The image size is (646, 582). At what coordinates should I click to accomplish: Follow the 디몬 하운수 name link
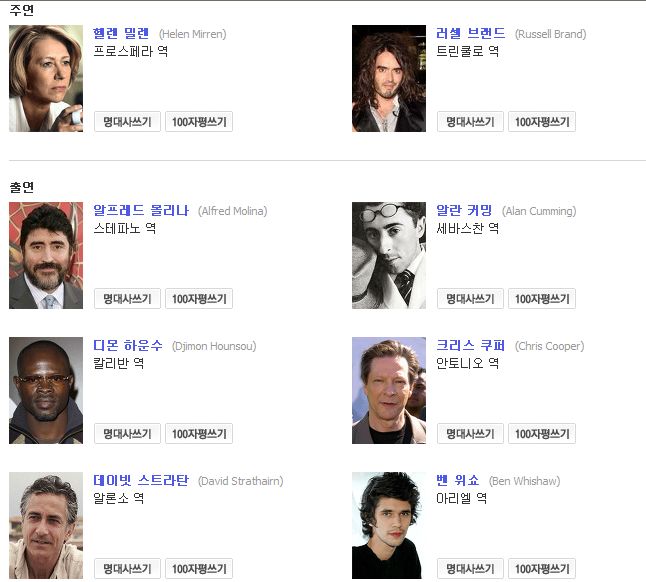click(128, 346)
